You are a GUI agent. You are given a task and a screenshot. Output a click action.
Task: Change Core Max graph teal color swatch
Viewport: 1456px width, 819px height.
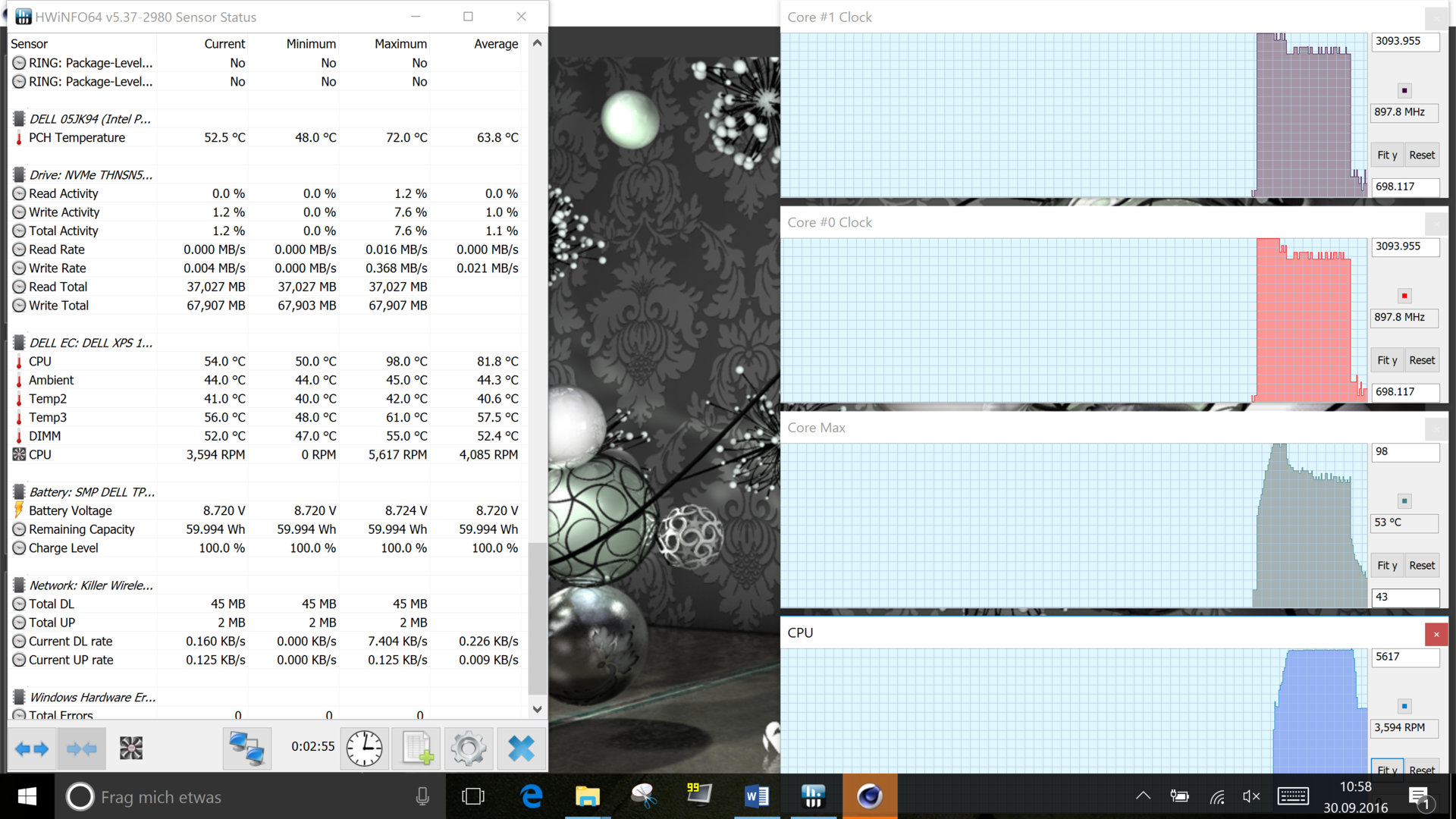click(1404, 501)
